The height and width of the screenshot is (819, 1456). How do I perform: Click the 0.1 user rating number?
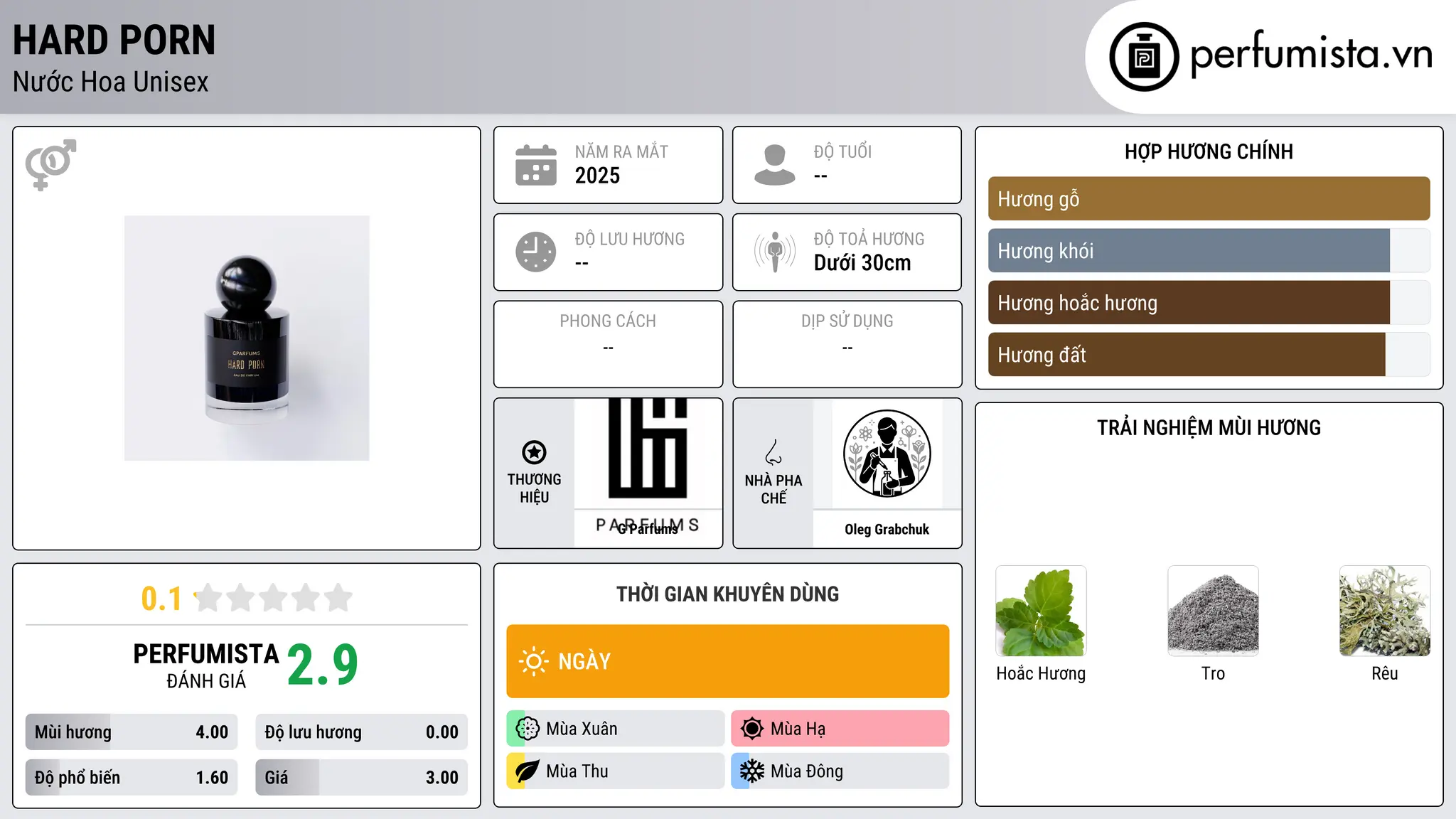161,599
